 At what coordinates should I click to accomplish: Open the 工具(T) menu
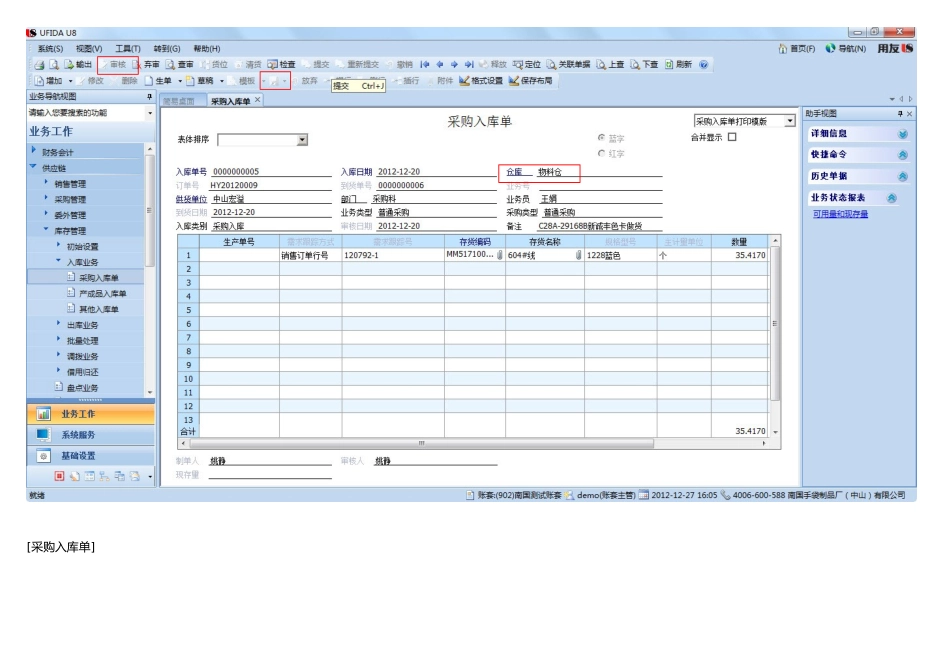pyautogui.click(x=128, y=48)
